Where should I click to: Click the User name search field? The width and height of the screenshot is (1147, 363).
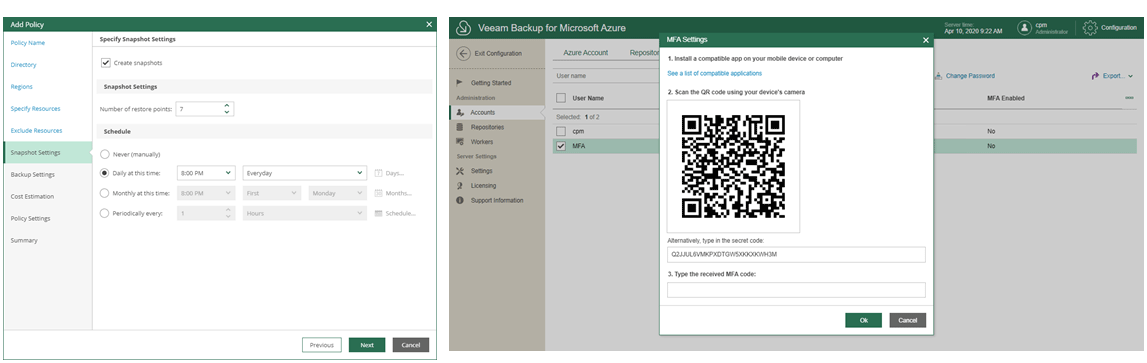click(606, 75)
